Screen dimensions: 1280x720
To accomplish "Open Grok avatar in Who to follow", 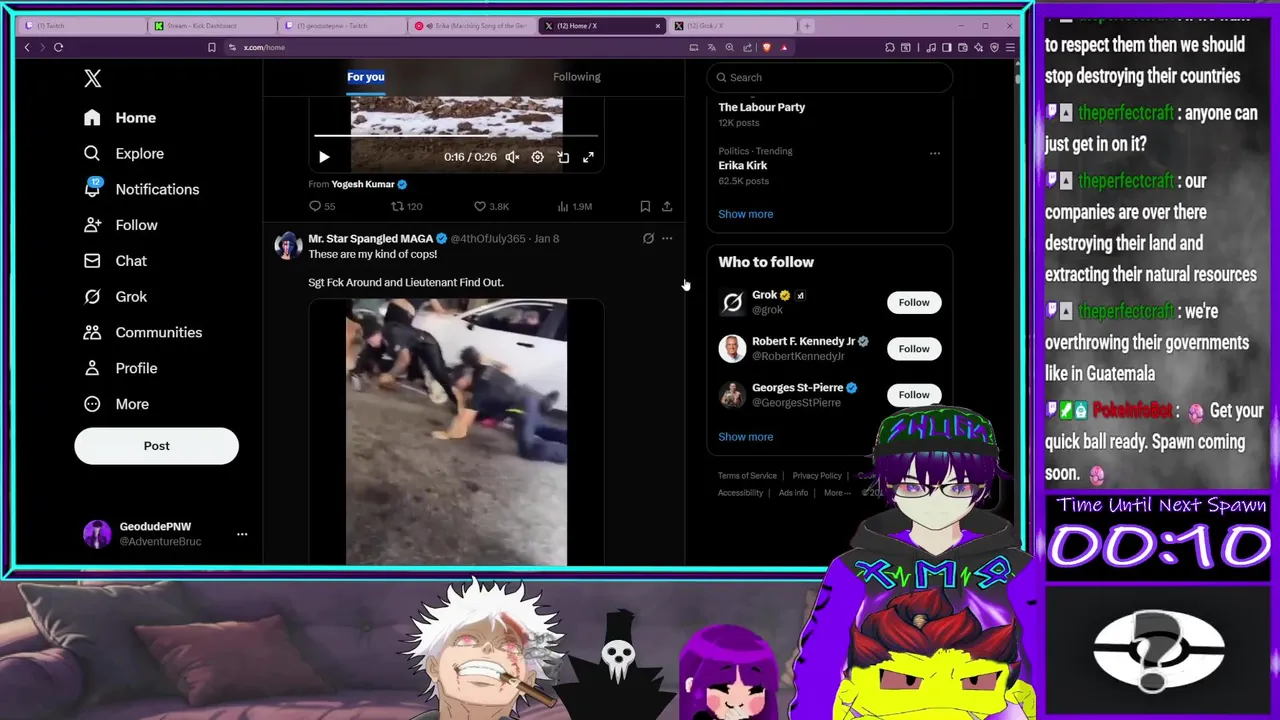I will (732, 302).
